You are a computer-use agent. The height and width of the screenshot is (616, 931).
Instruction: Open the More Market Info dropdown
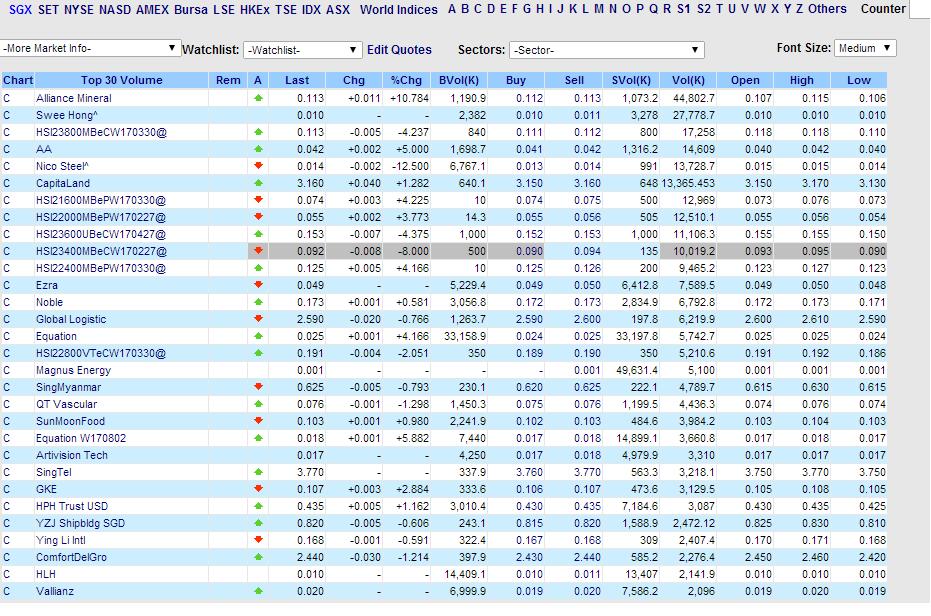click(x=90, y=48)
